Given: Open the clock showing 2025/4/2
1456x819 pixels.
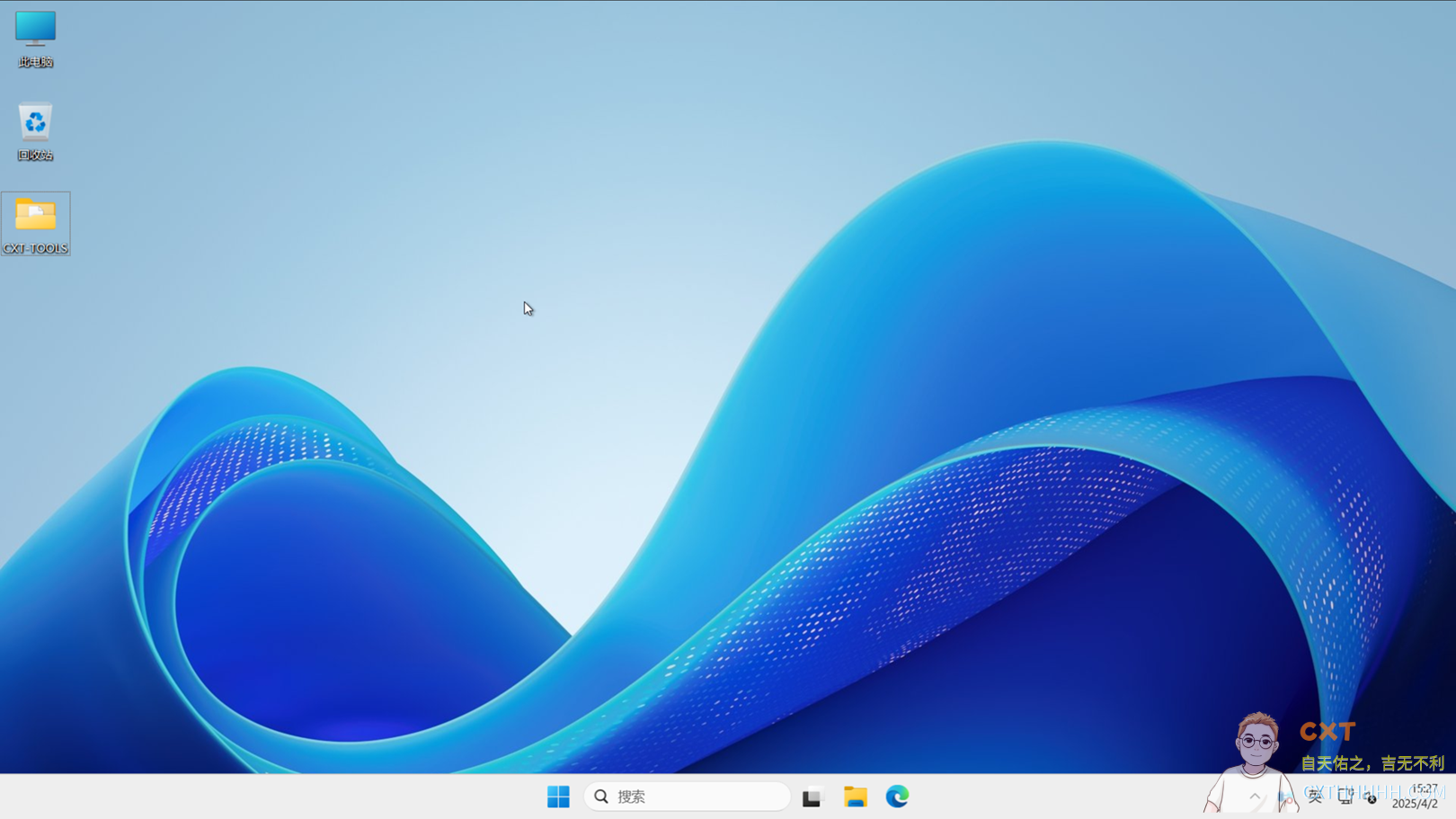Looking at the screenshot, I should pyautogui.click(x=1416, y=797).
